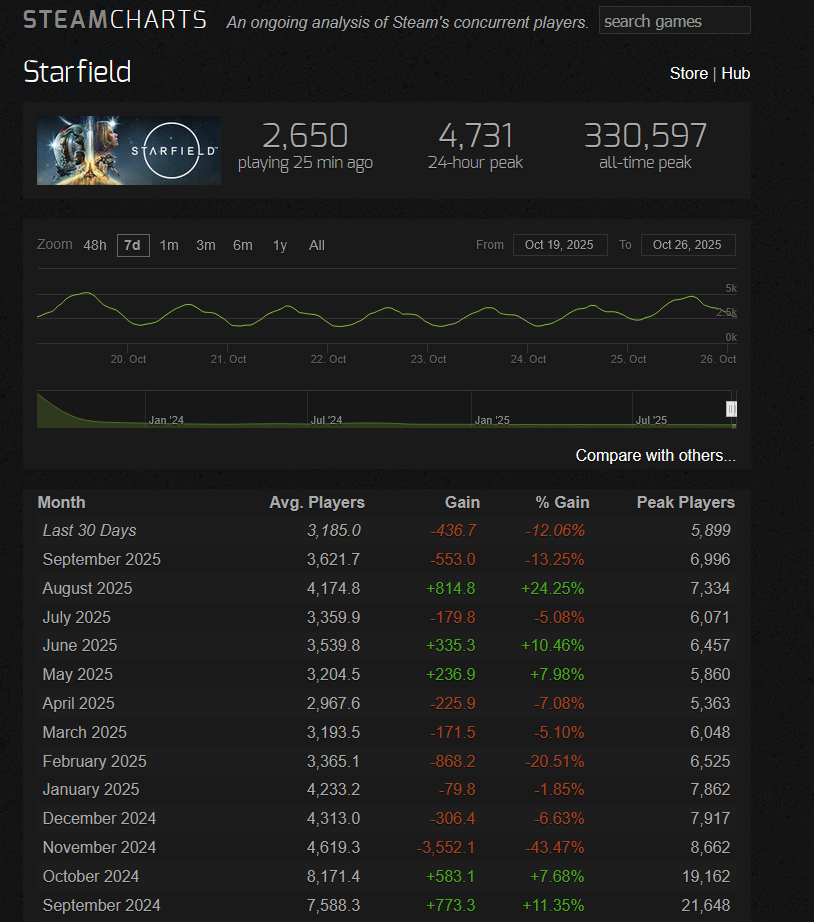Select the December 2024 row label
814x922 pixels.
coord(99,818)
